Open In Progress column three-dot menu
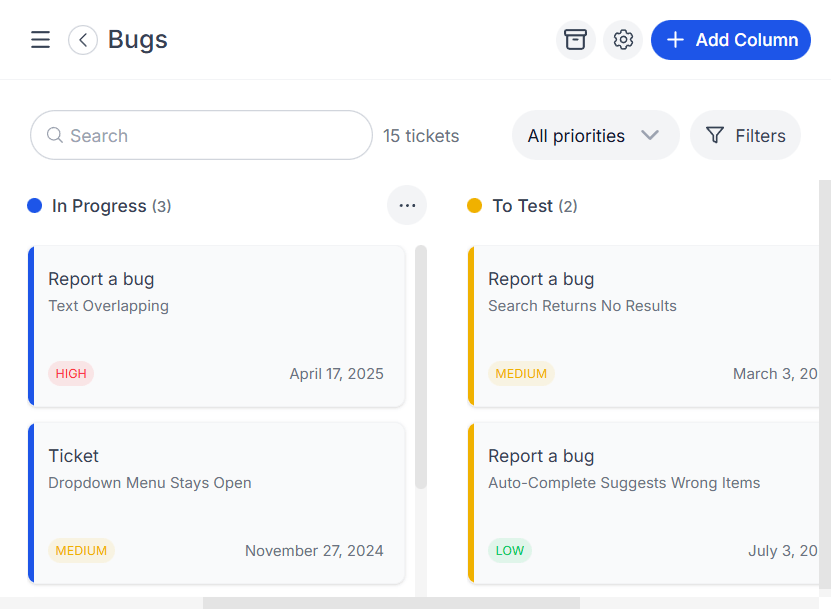The height and width of the screenshot is (609, 831). click(407, 206)
